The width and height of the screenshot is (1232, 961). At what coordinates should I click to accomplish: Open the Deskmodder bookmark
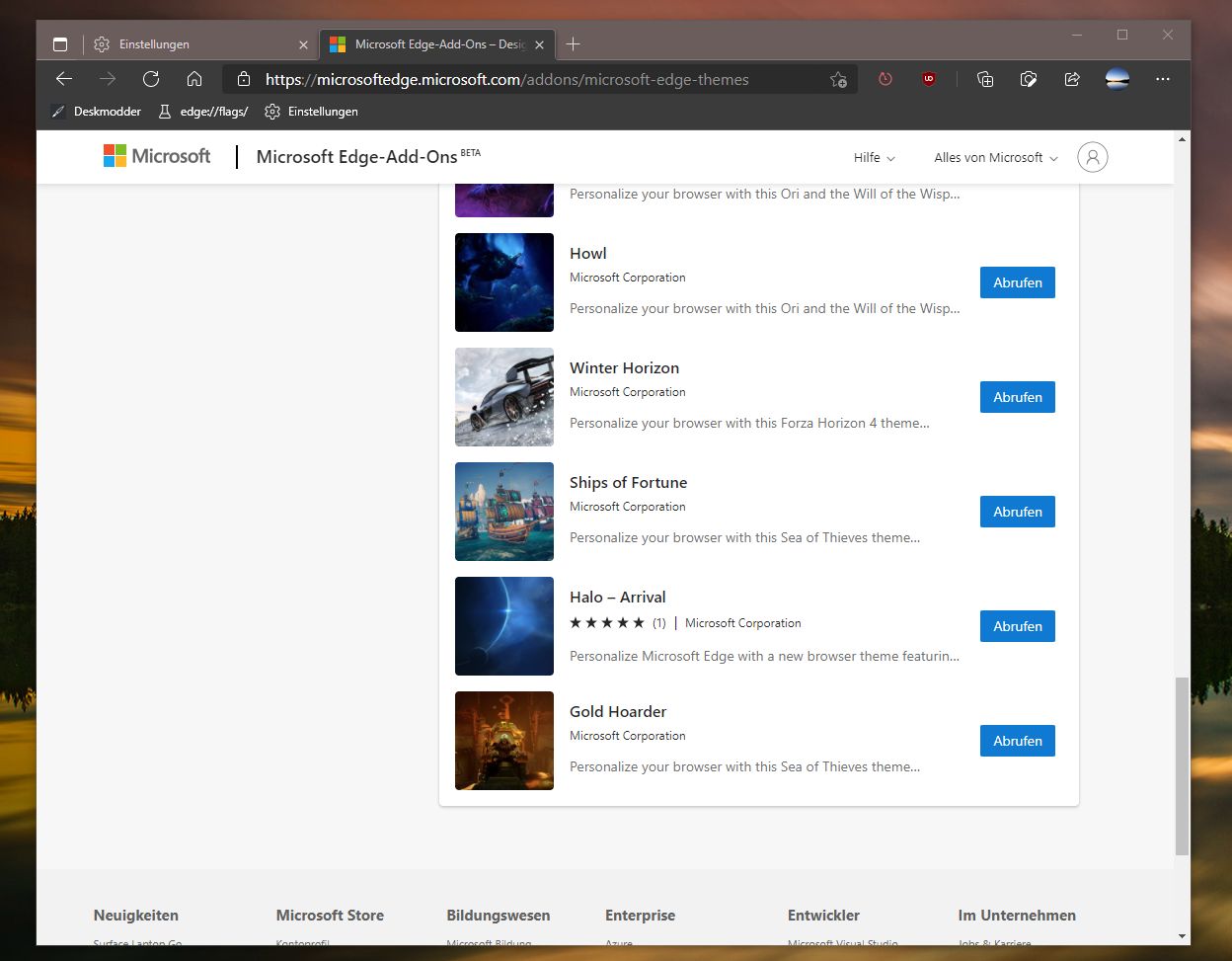(97, 112)
